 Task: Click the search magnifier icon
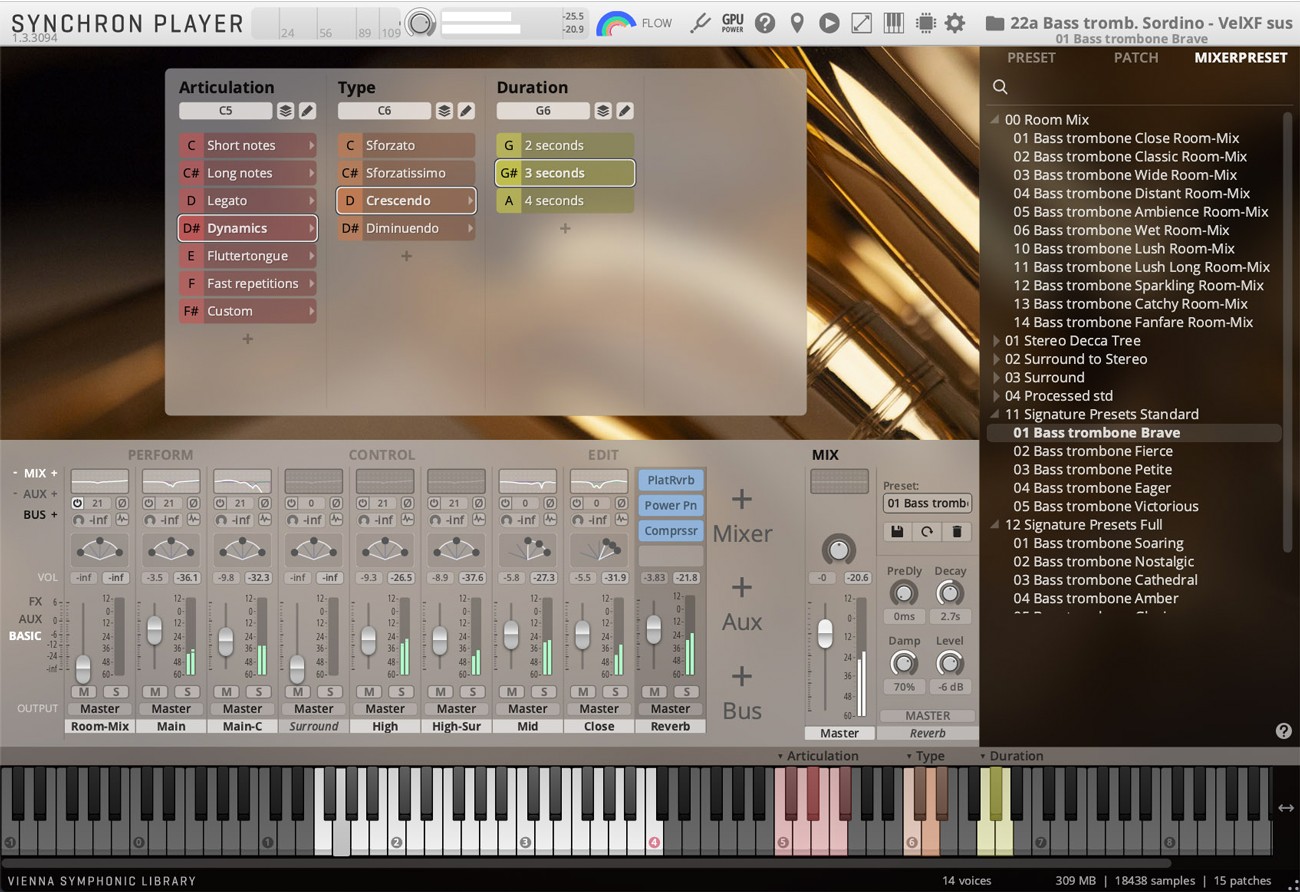point(1000,87)
